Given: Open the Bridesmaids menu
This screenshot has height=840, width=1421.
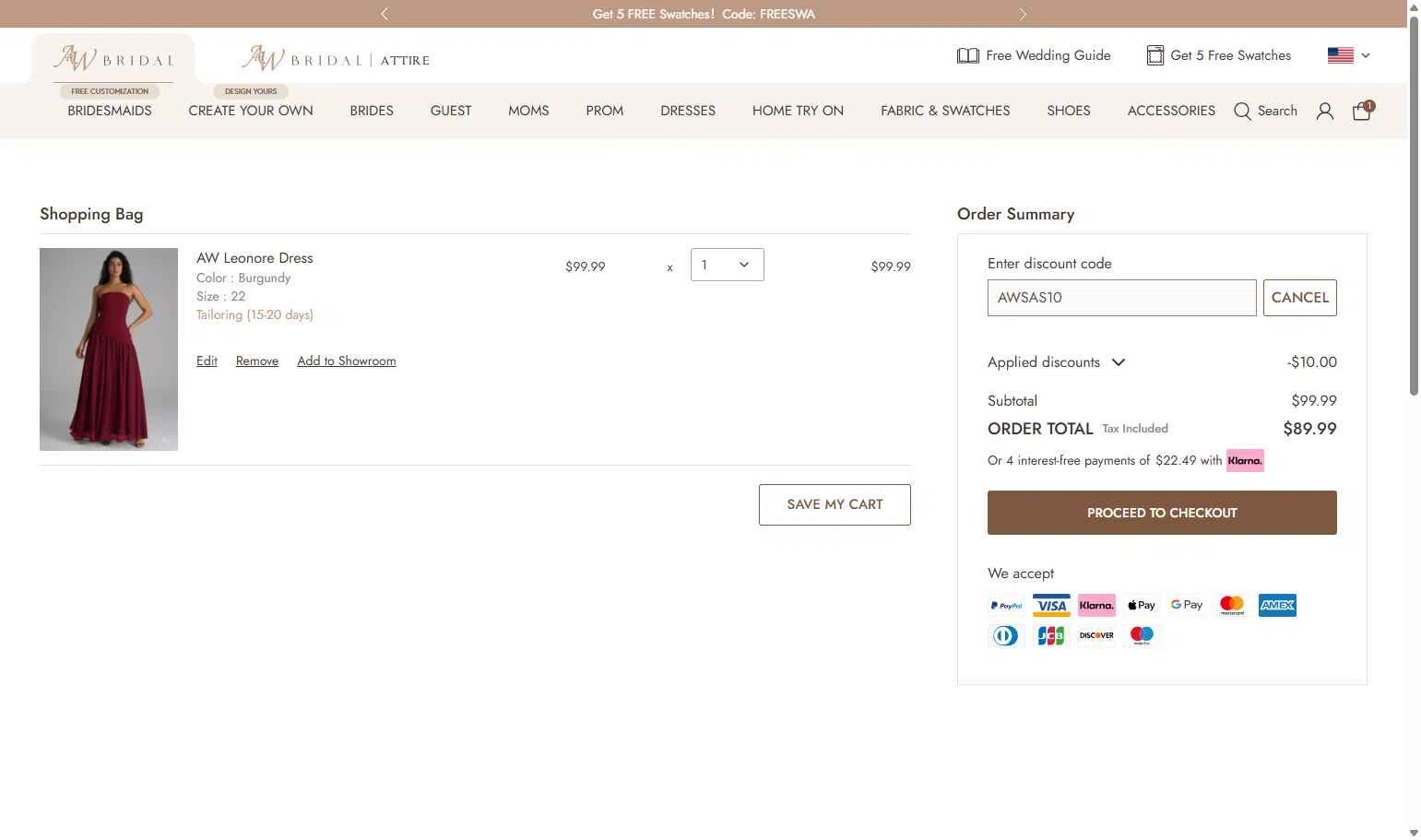Looking at the screenshot, I should click(x=110, y=111).
